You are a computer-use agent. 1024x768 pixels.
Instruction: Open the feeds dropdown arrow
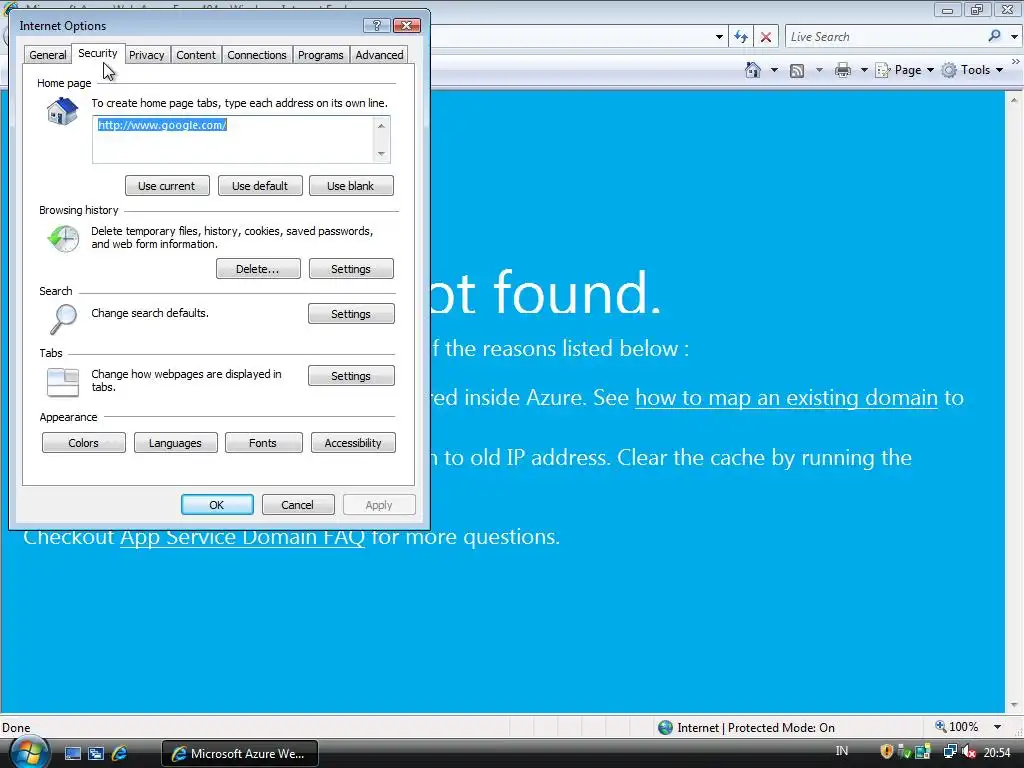coord(819,70)
